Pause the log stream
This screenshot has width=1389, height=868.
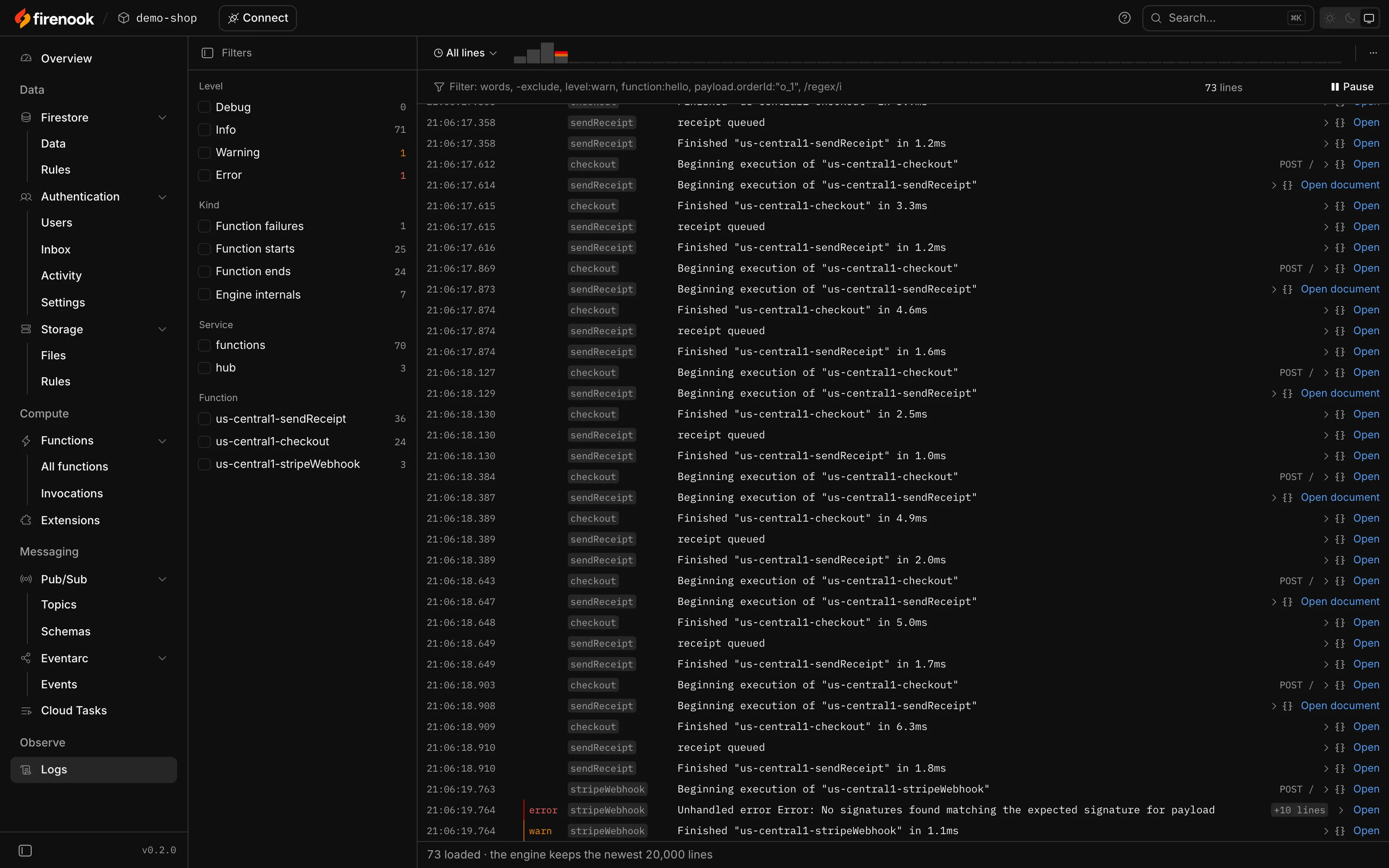(x=1352, y=87)
